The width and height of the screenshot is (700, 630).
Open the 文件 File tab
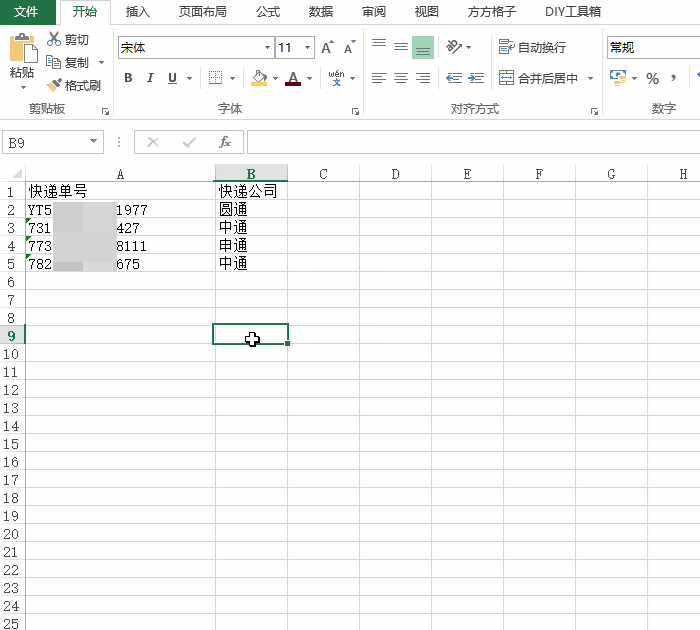[x=26, y=12]
